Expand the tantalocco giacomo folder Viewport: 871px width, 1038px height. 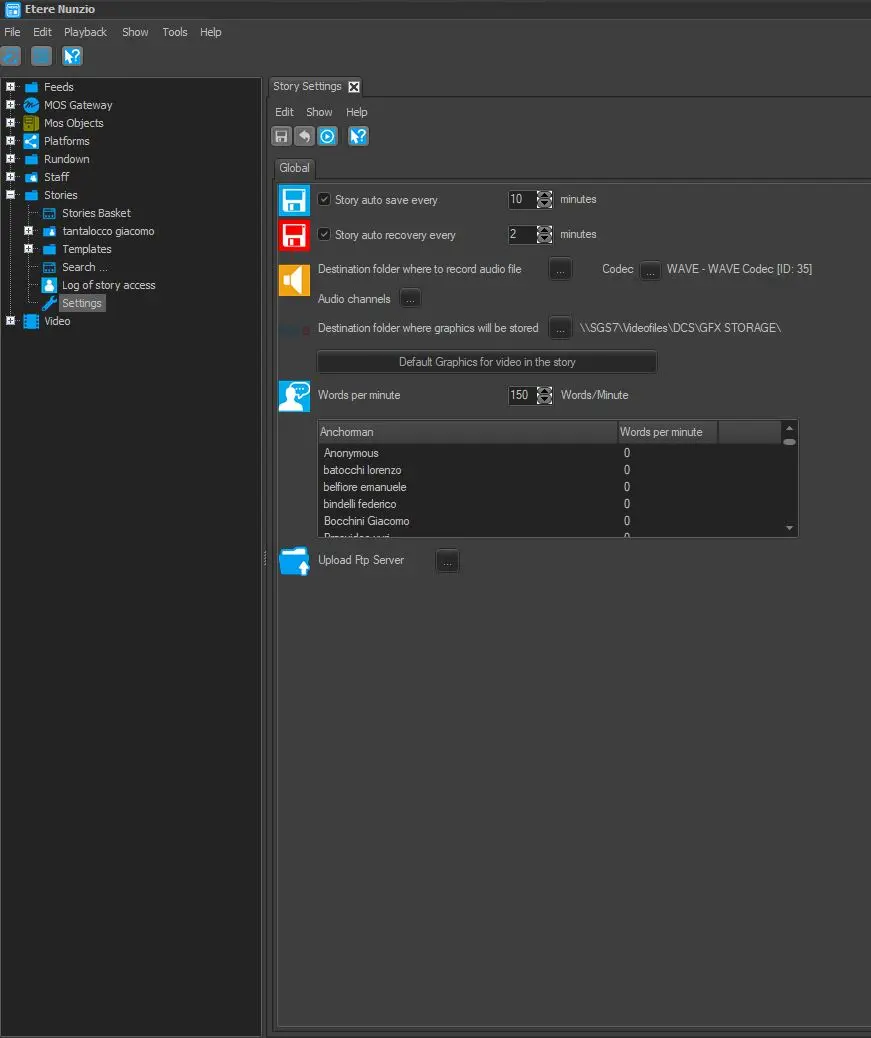click(x=29, y=231)
